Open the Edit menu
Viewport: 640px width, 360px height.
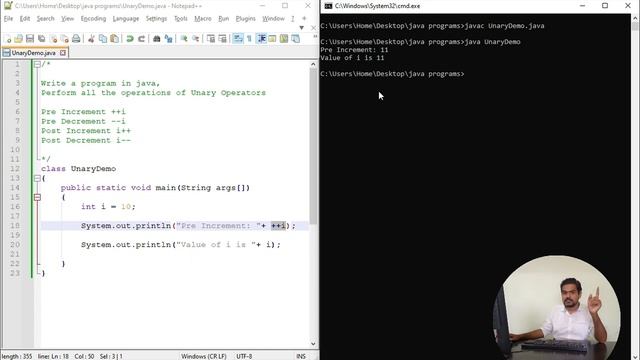[25, 19]
